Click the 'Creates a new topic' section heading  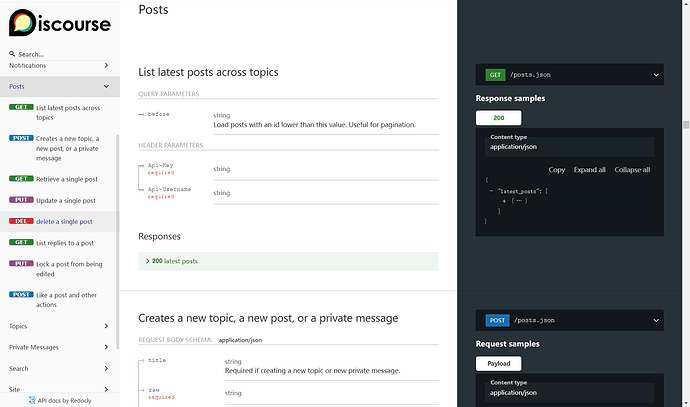[x=268, y=318]
